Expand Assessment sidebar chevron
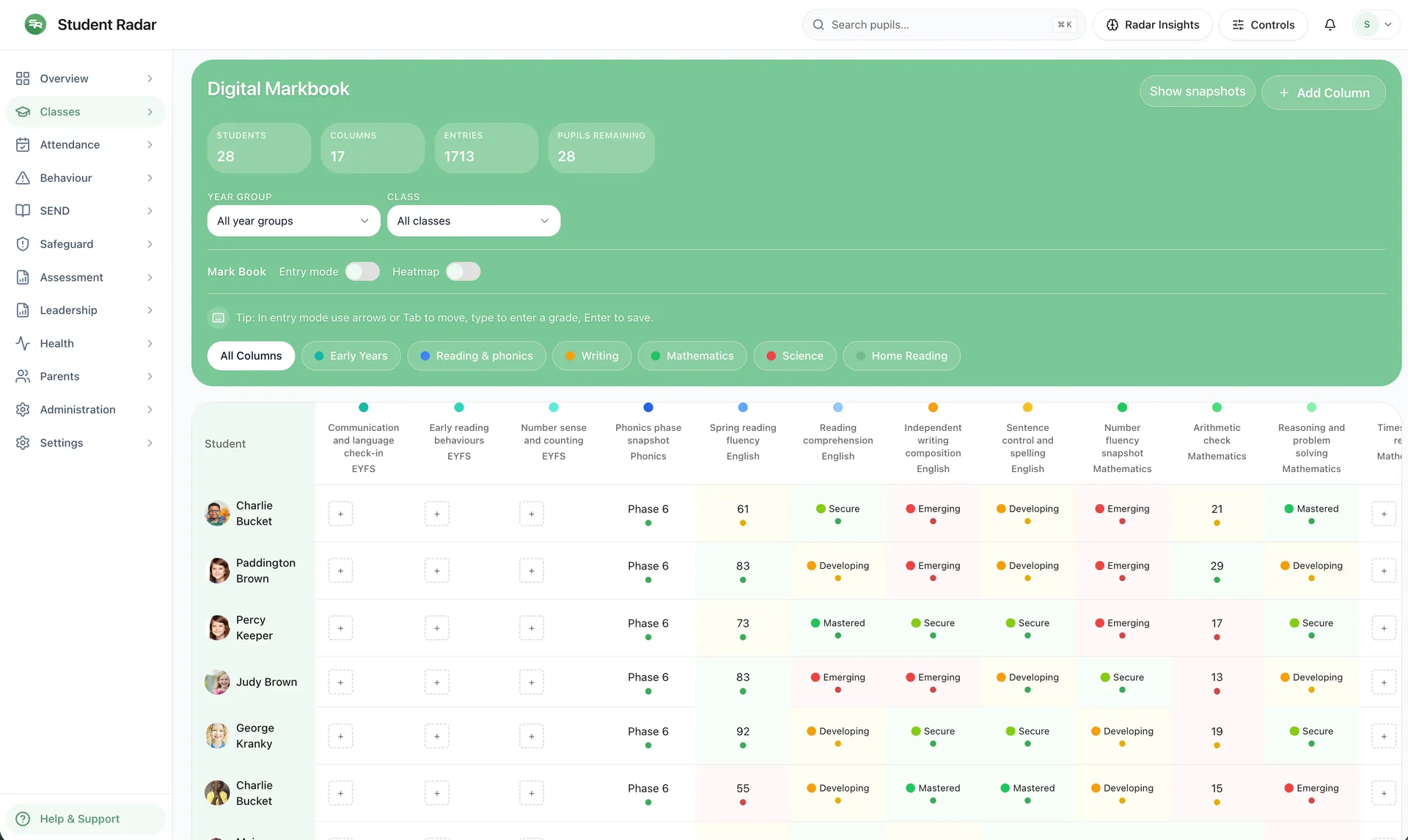1408x840 pixels. pos(150,277)
